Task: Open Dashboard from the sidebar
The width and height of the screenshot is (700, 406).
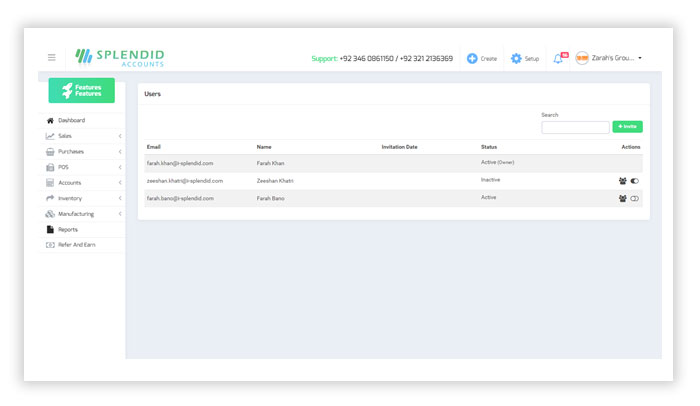Action: [x=71, y=120]
